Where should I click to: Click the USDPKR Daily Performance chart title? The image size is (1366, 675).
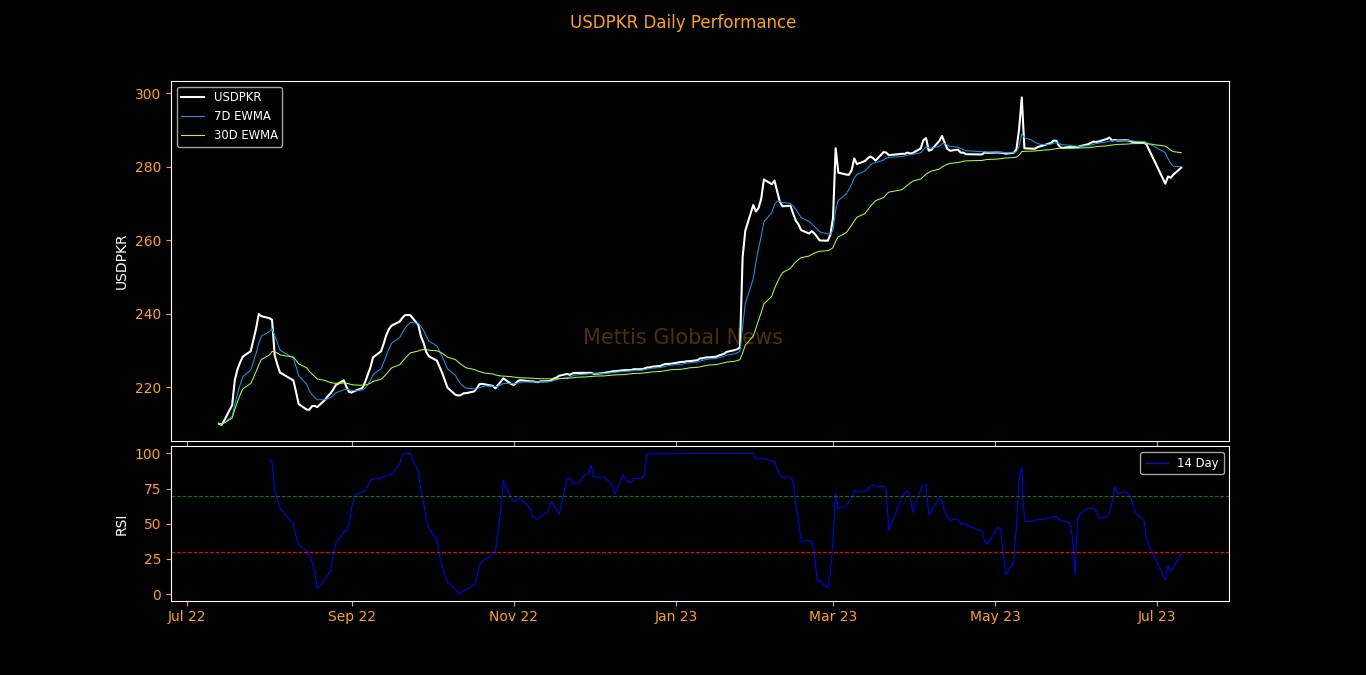(683, 22)
